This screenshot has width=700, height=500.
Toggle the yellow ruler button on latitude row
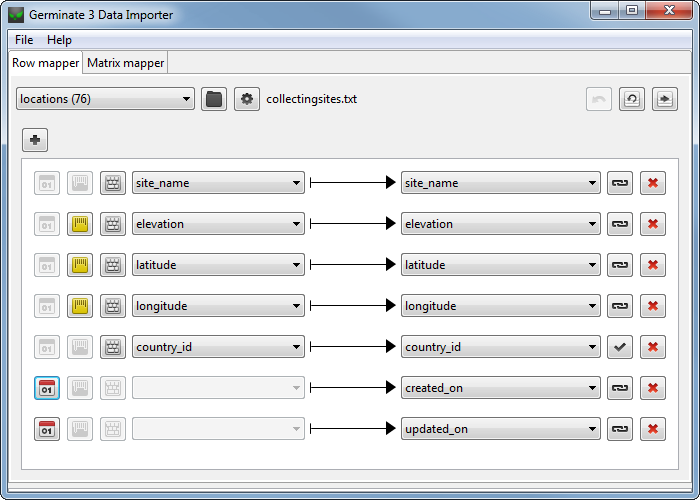[x=80, y=265]
